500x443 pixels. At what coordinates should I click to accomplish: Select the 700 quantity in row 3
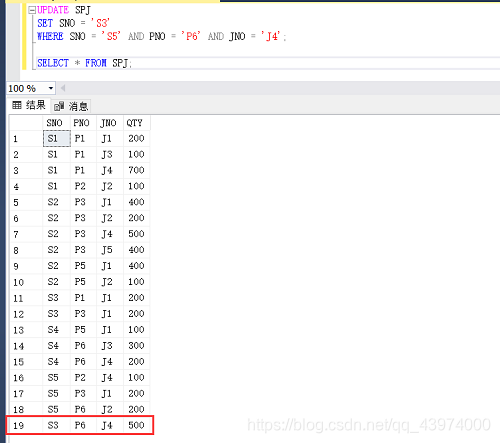[x=137, y=170]
